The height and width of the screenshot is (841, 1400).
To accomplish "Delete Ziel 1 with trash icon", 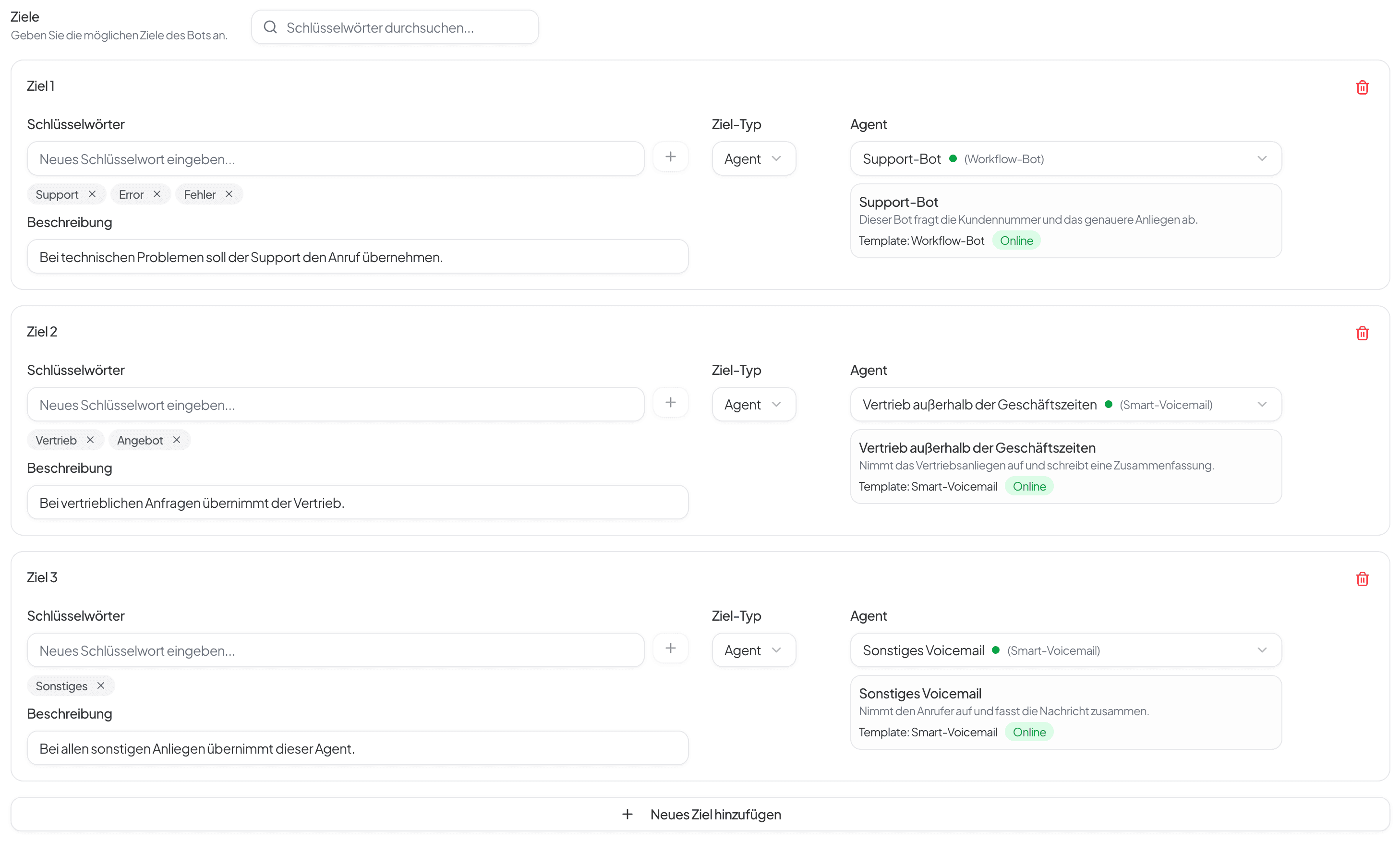I will (1362, 87).
